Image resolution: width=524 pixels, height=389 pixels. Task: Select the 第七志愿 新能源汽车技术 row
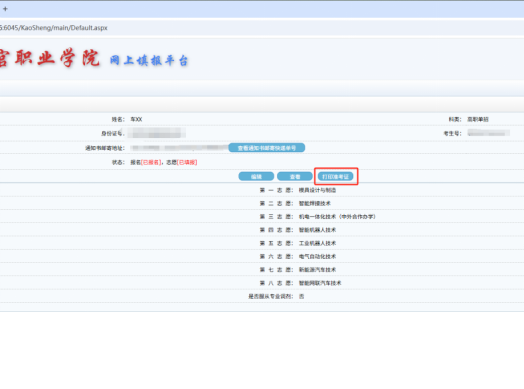262,270
